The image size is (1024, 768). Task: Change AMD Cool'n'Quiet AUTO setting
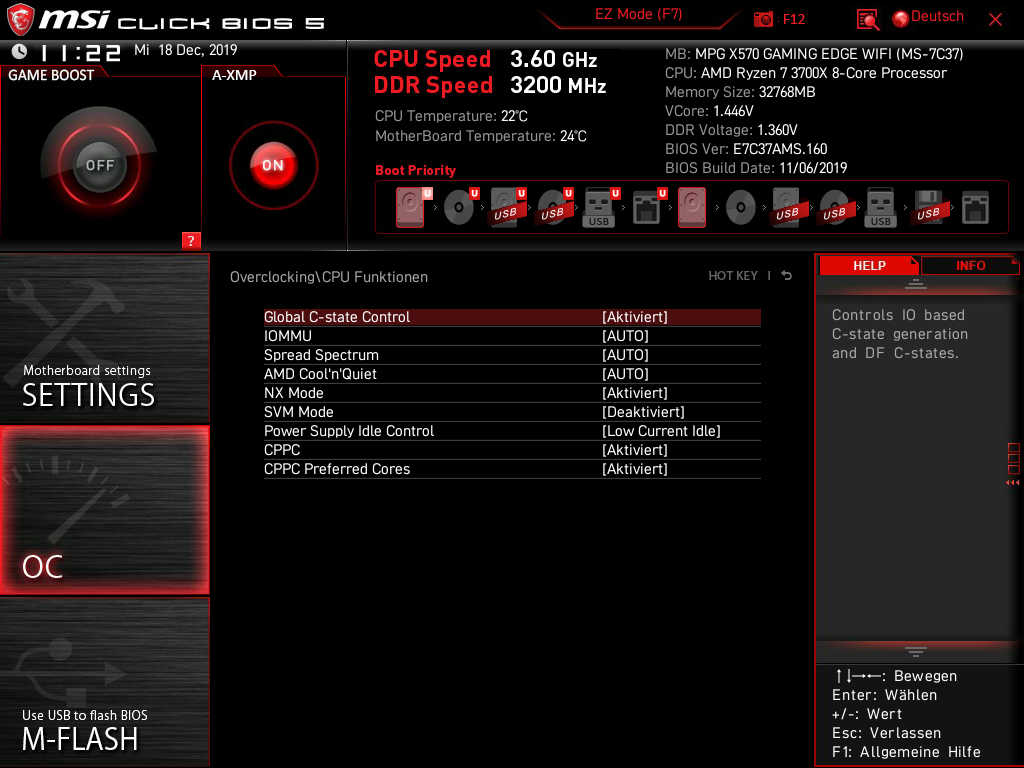[x=625, y=374]
